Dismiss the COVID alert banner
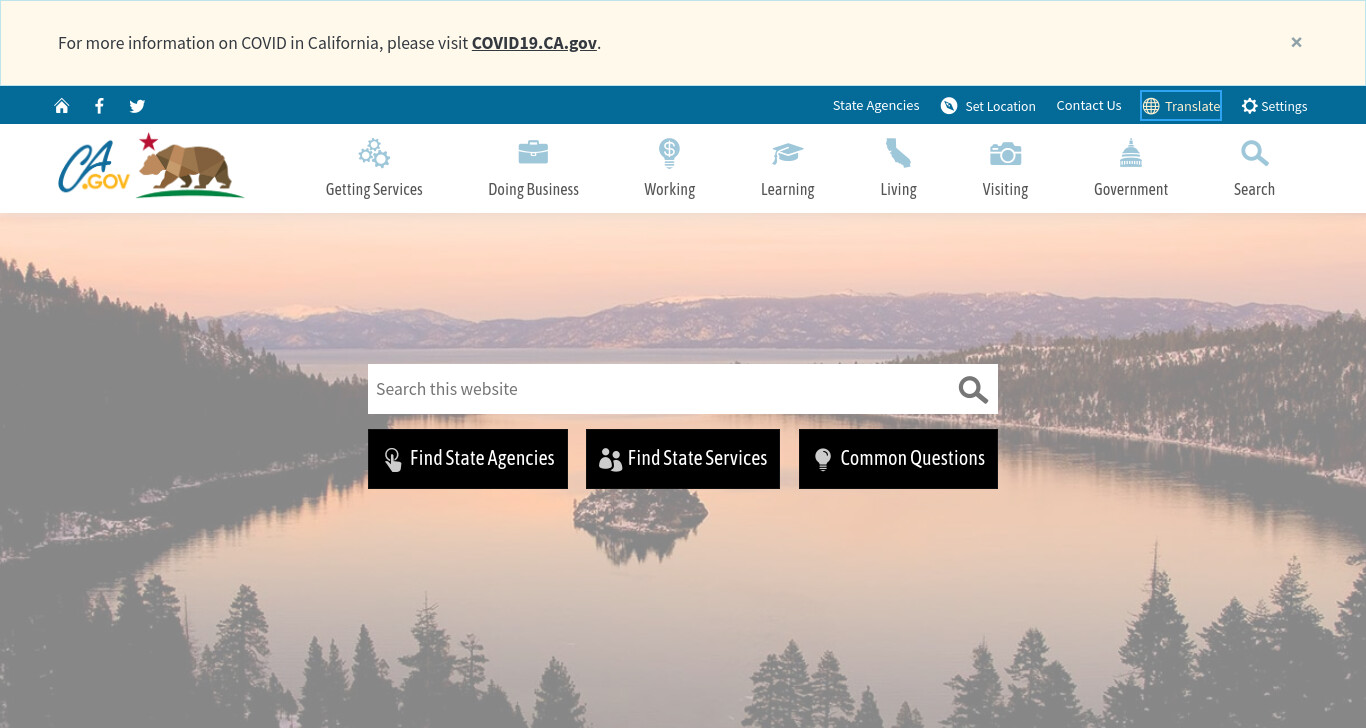Viewport: 1366px width, 728px height. 1296,42
